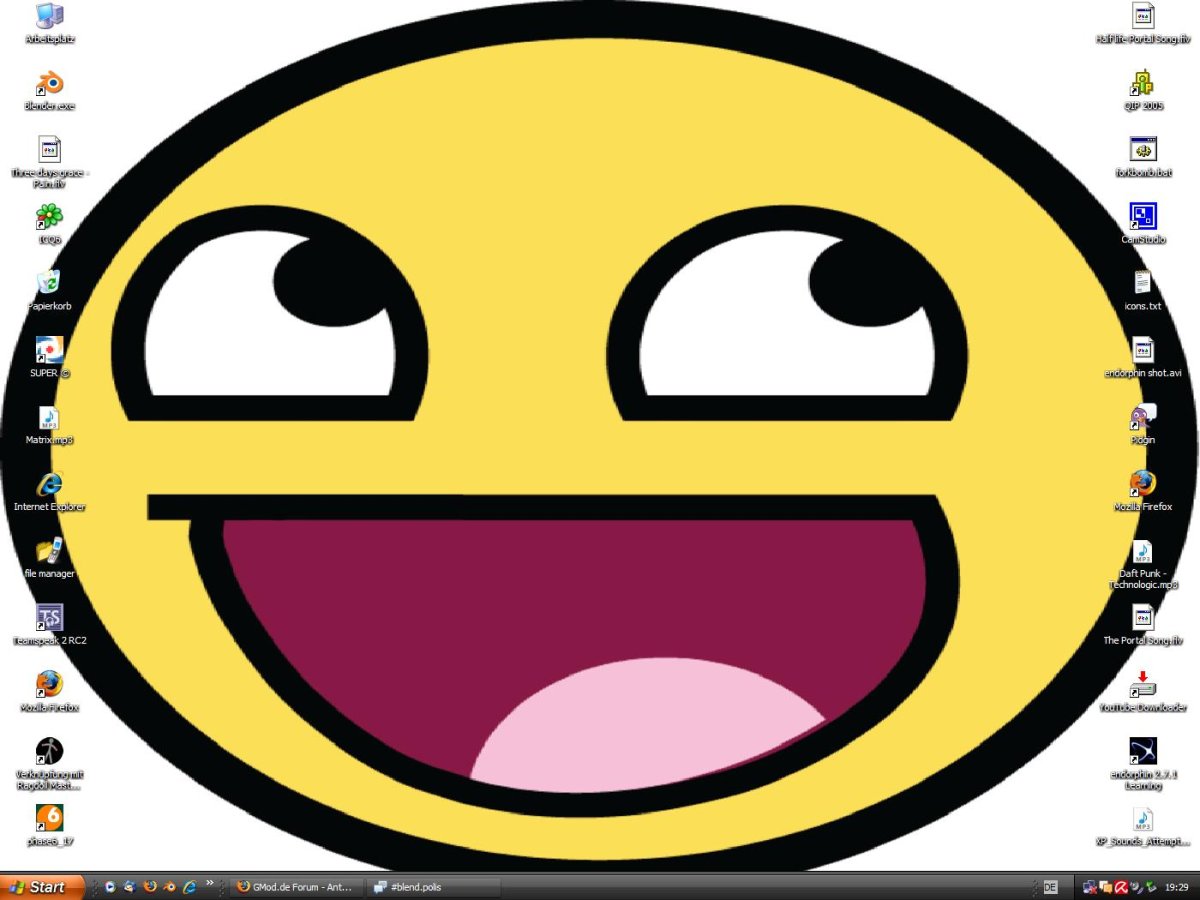The image size is (1200, 900).
Task: Select the Arbeitsplatz computer icon
Action: pos(49,17)
